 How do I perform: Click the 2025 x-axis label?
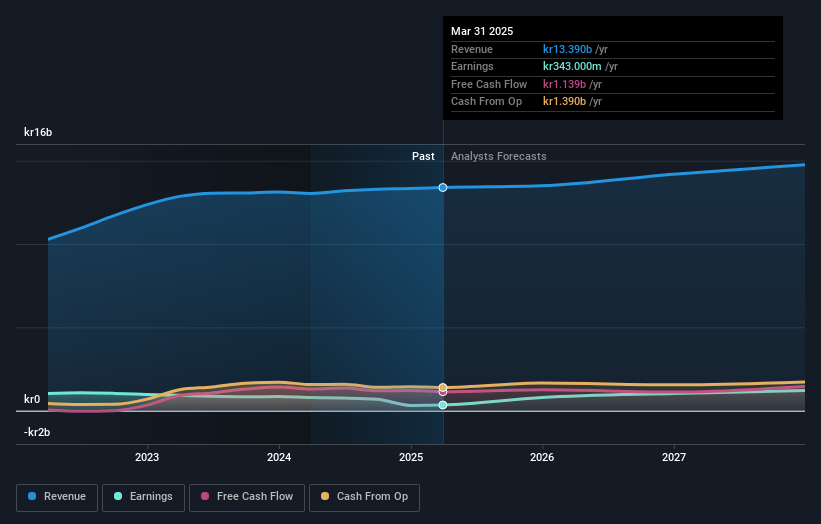[411, 457]
